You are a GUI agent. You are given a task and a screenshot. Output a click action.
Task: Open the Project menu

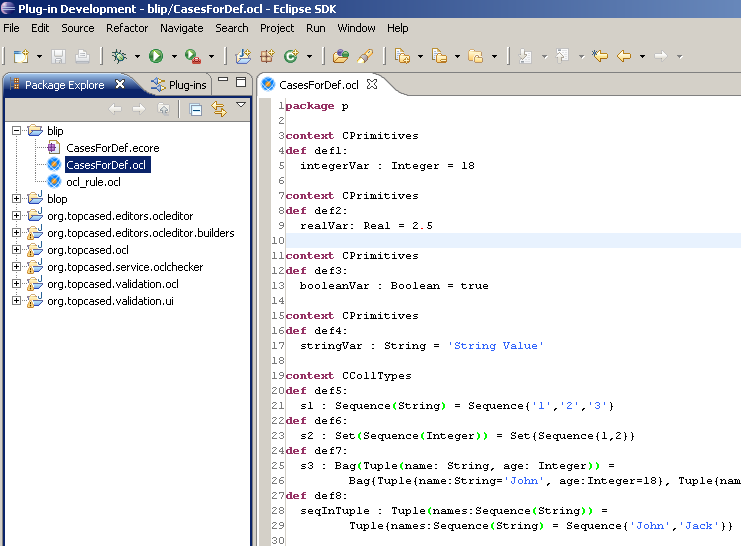(277, 28)
